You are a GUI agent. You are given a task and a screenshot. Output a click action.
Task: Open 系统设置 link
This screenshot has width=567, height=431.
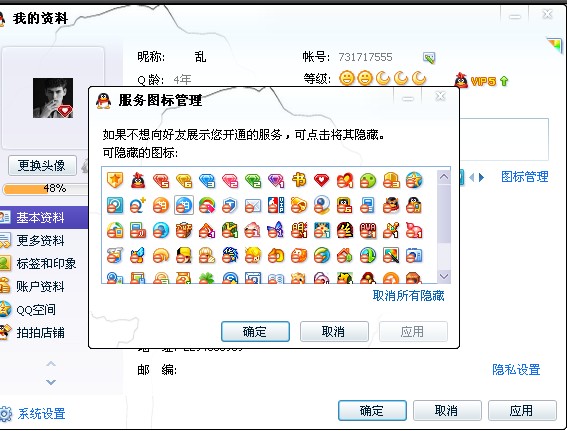(42, 414)
